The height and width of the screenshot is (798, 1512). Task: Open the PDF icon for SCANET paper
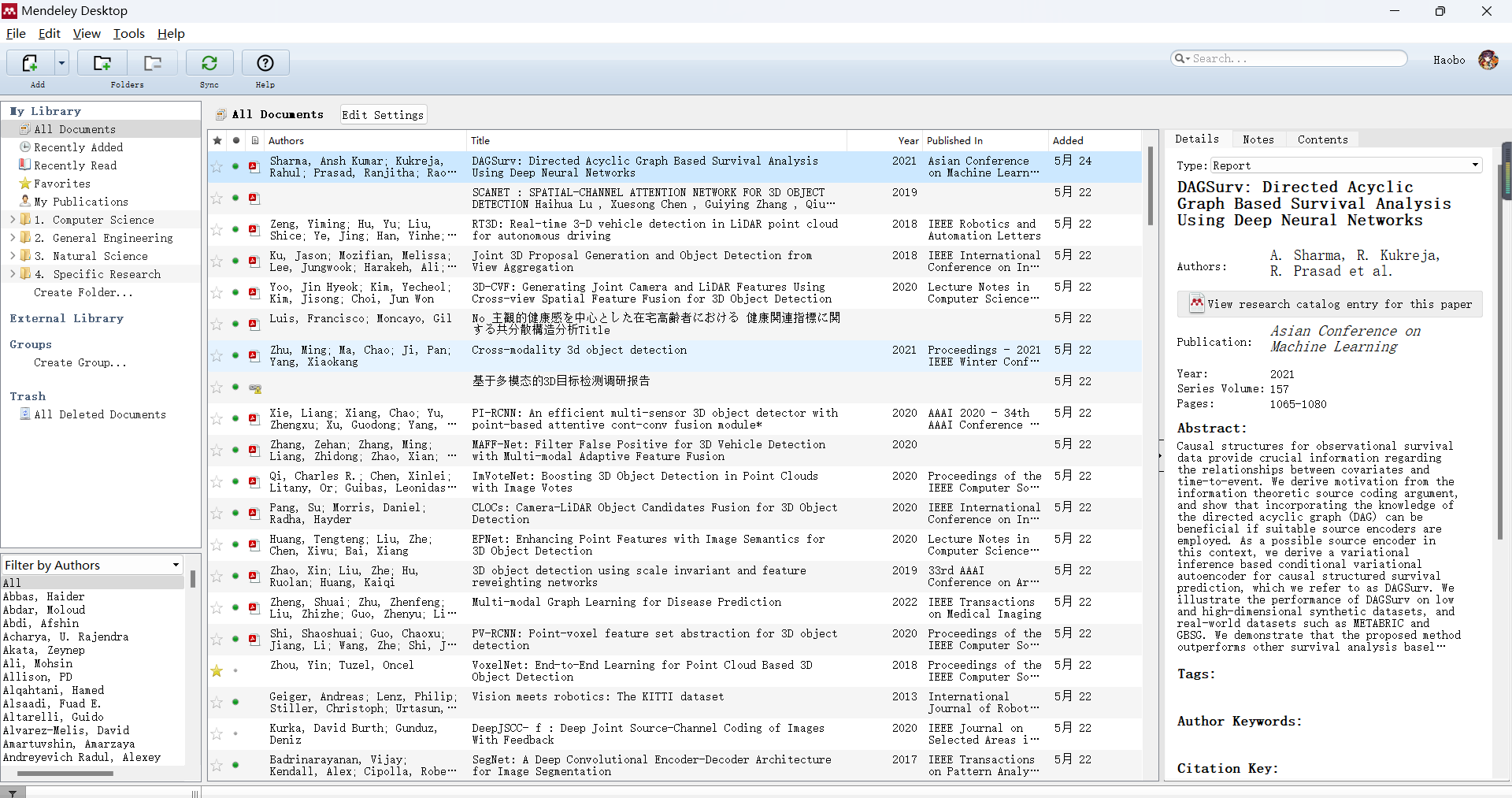(254, 199)
